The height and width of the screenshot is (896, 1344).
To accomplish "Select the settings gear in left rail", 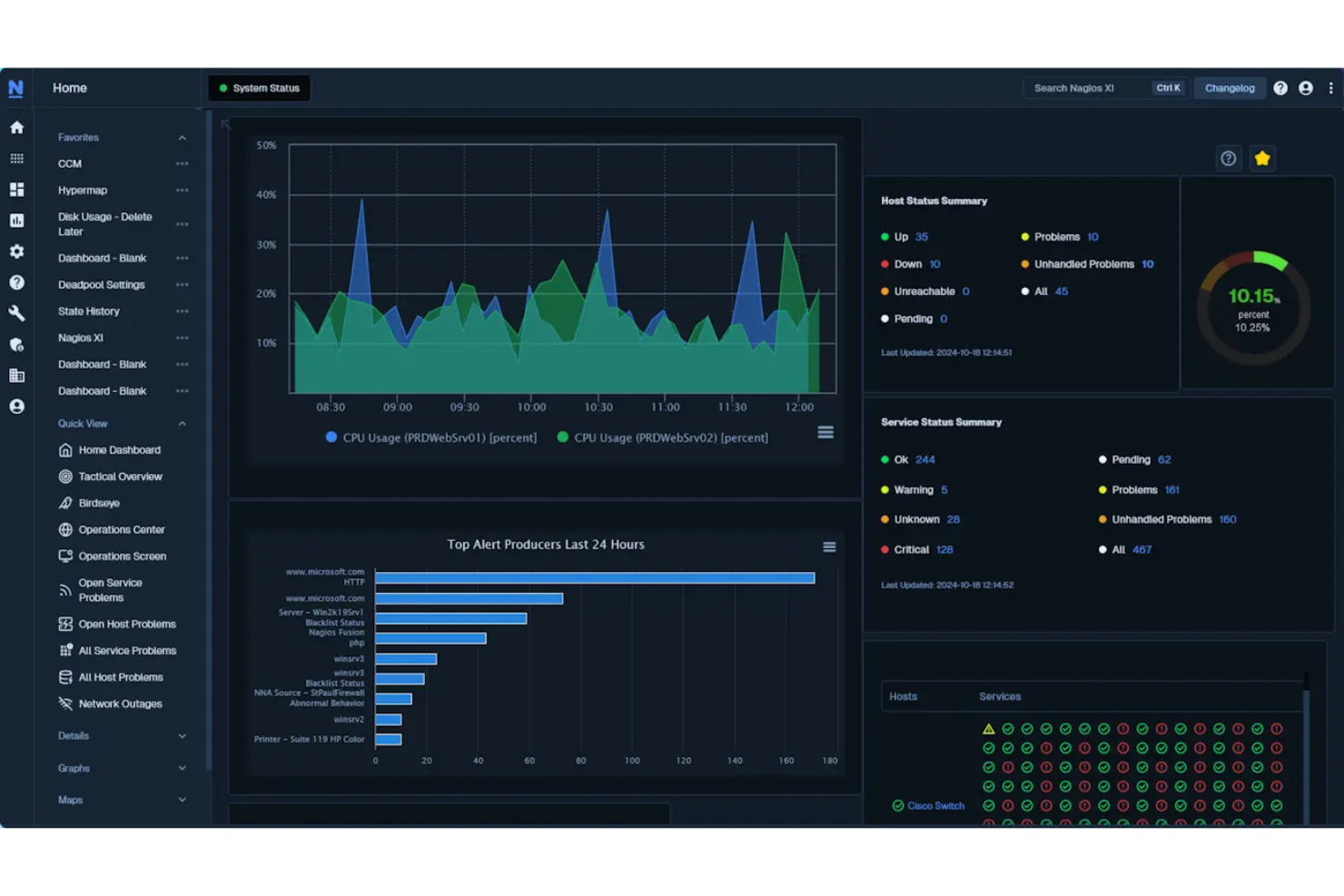I will click(16, 251).
